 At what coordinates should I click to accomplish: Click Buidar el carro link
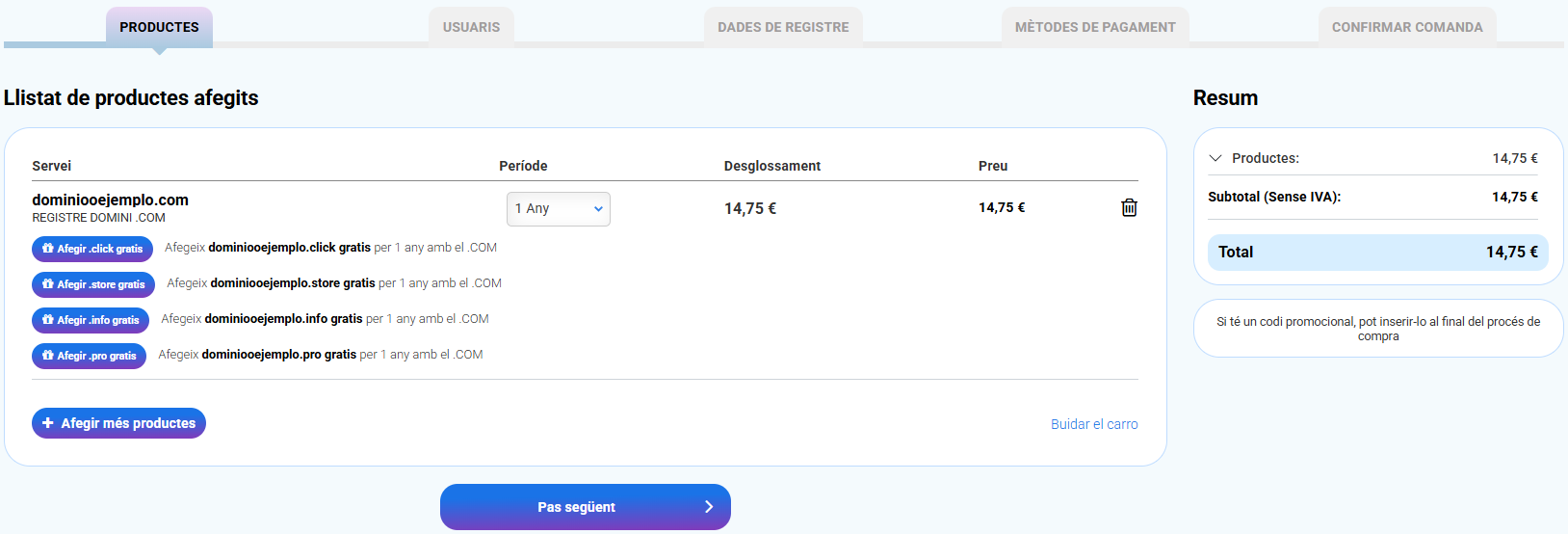click(1094, 424)
